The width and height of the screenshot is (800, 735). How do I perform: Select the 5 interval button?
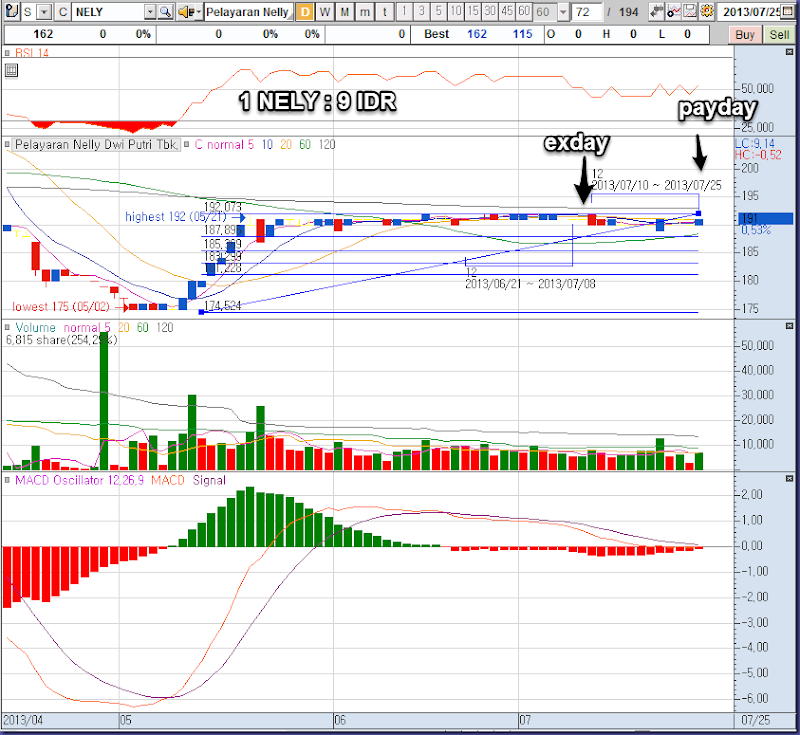(438, 11)
